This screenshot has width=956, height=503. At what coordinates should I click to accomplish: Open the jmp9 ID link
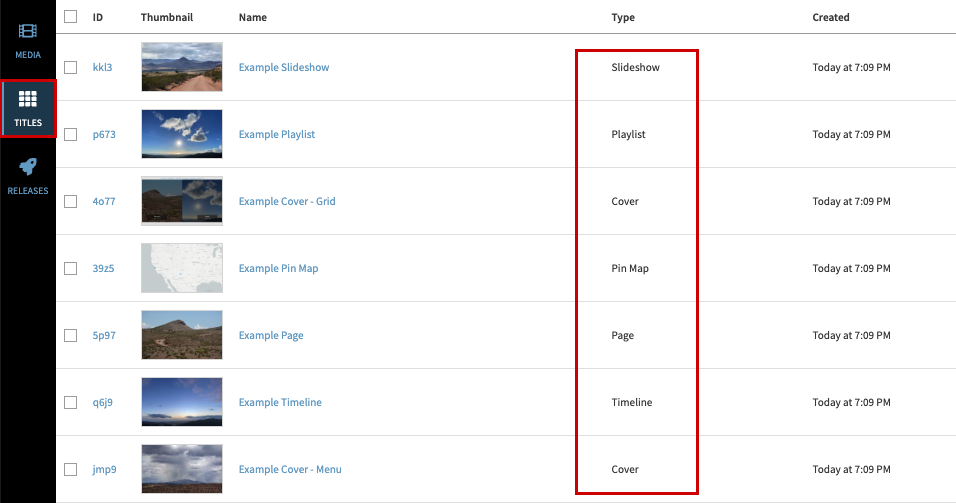pyautogui.click(x=104, y=469)
